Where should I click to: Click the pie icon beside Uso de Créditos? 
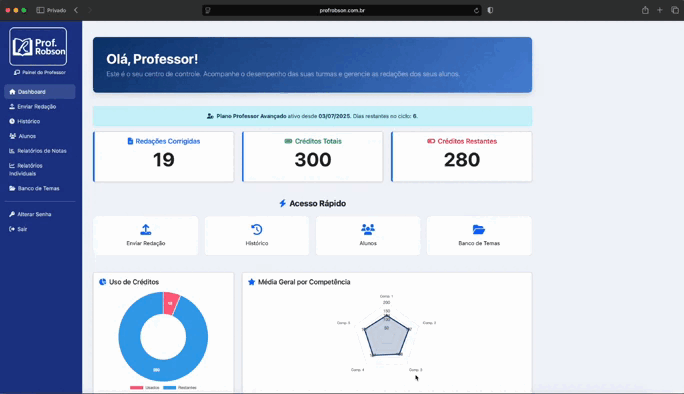tap(103, 282)
